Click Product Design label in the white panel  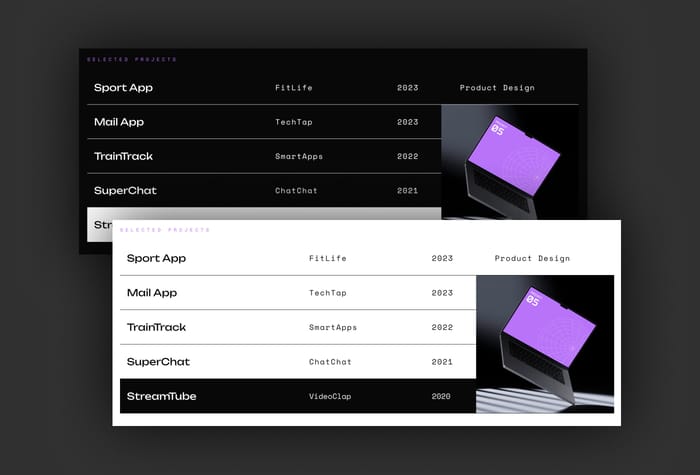point(532,258)
